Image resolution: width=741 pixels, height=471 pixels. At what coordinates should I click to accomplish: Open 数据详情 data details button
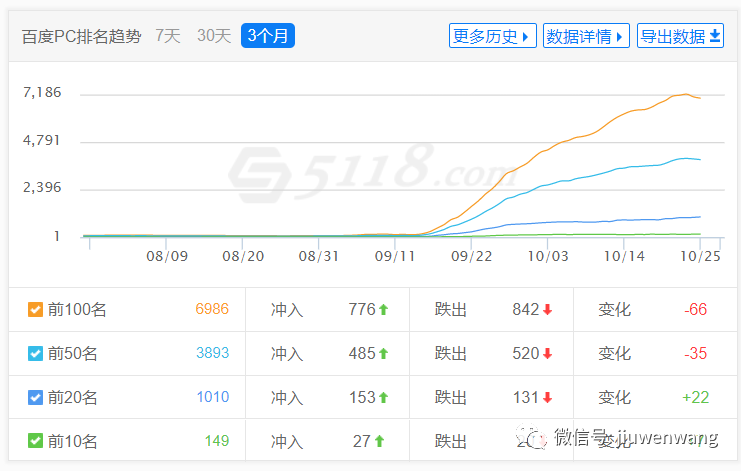(586, 36)
